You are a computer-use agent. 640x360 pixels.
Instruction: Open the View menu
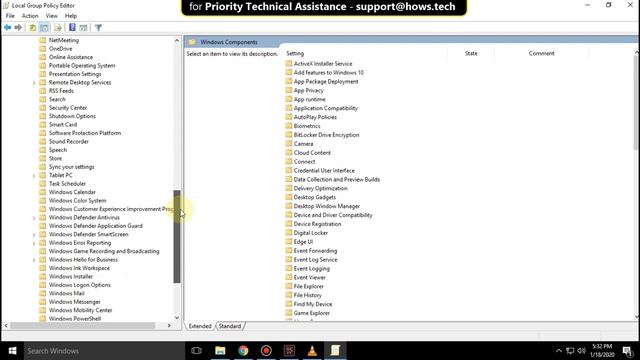(x=51, y=16)
